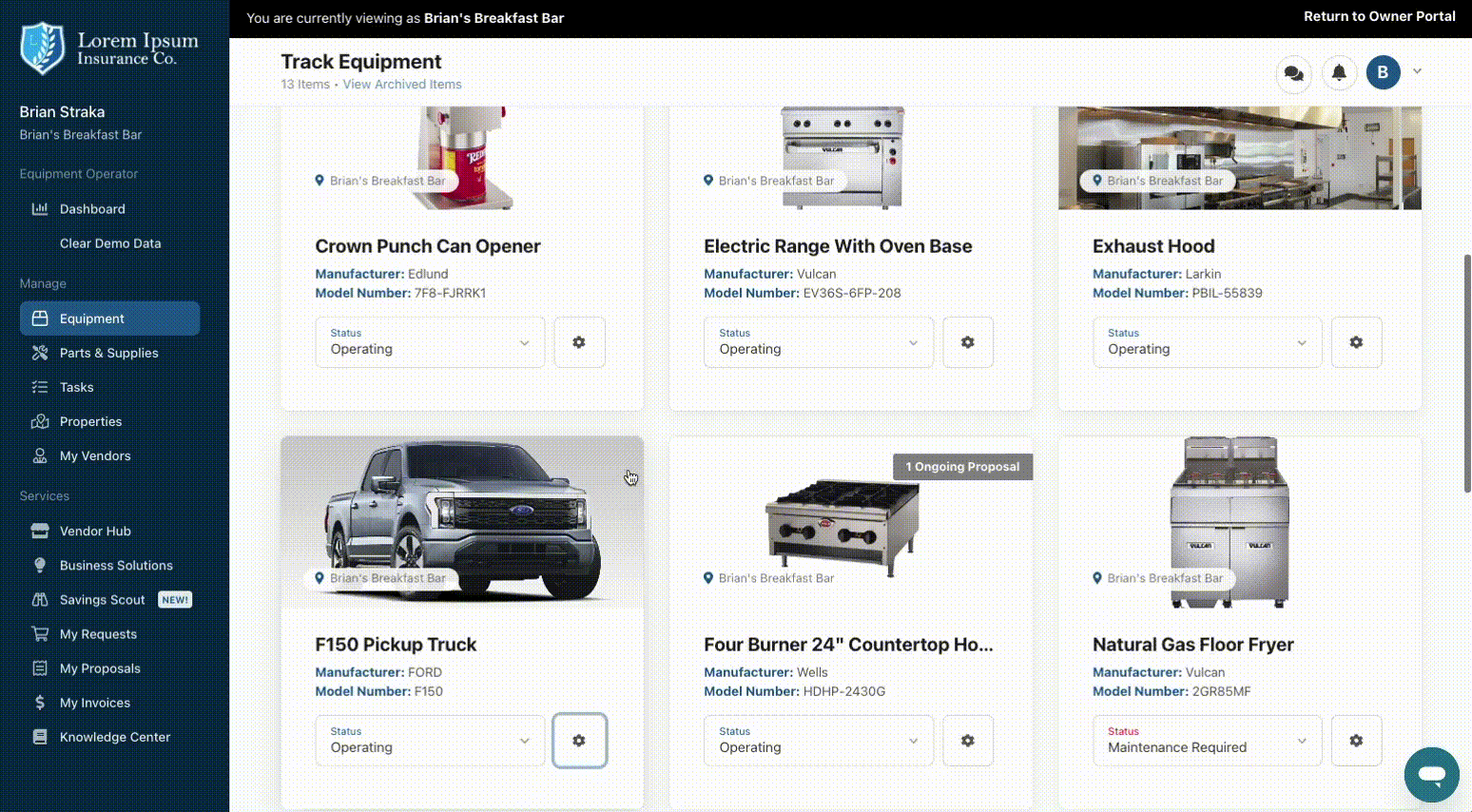
Task: Open the Crown Punch Can Opener title
Action: [x=428, y=246]
